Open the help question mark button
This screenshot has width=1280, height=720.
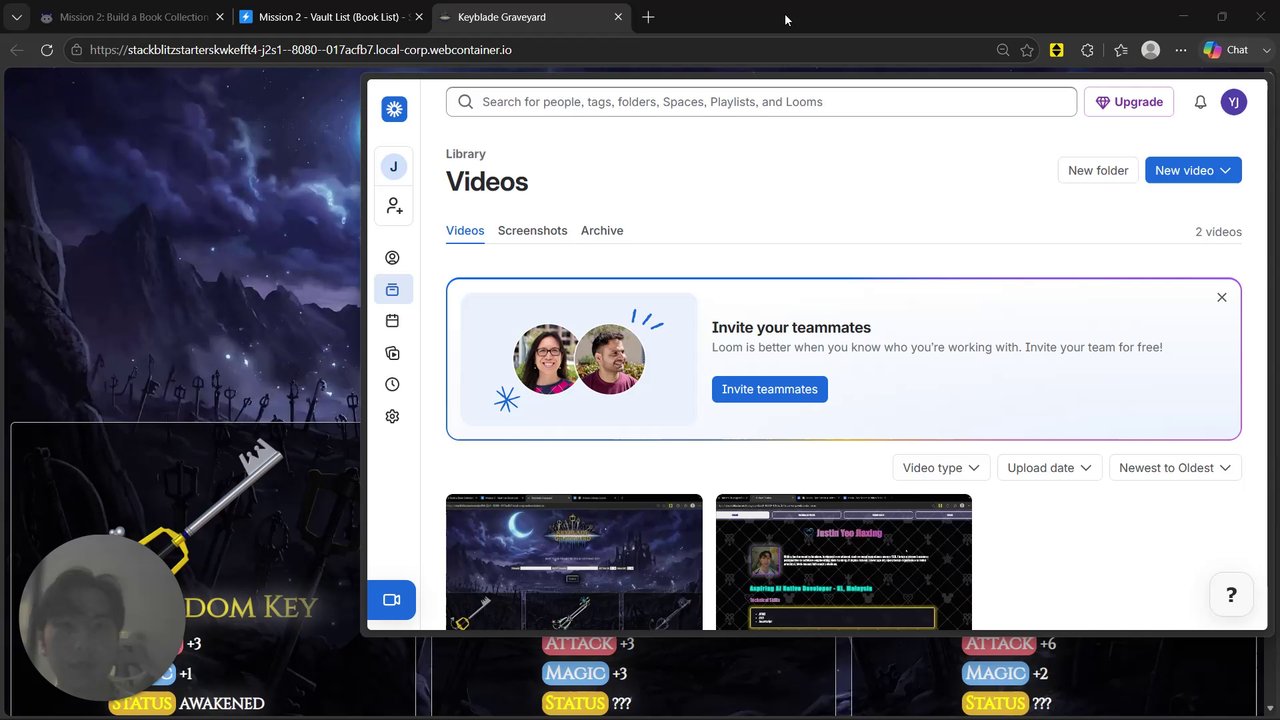point(1231,595)
